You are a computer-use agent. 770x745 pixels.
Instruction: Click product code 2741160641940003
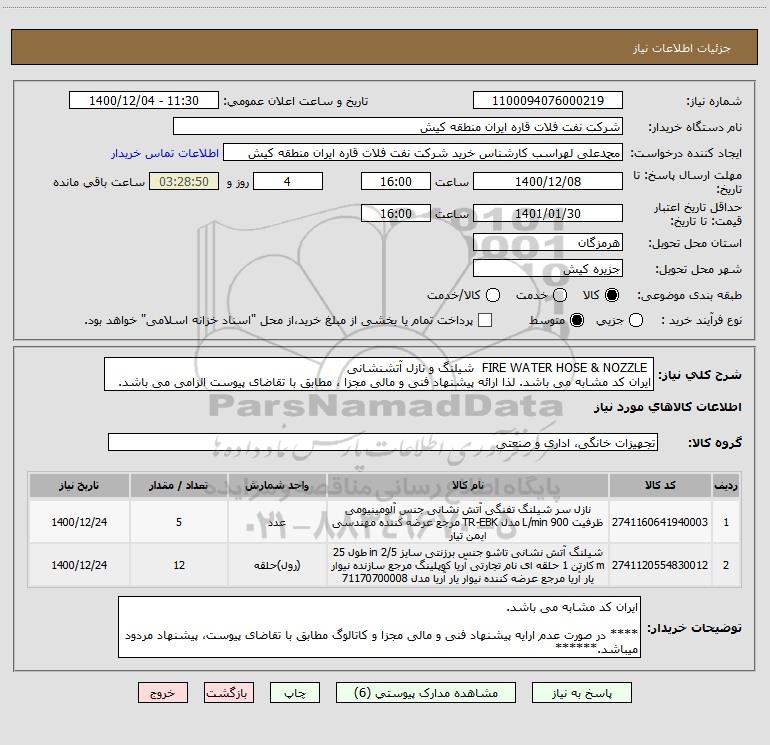coord(660,522)
